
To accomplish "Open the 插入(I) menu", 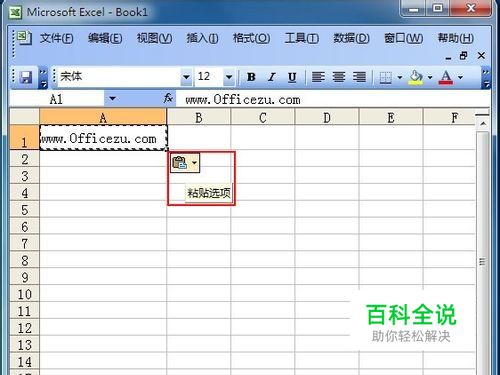I will [202, 38].
